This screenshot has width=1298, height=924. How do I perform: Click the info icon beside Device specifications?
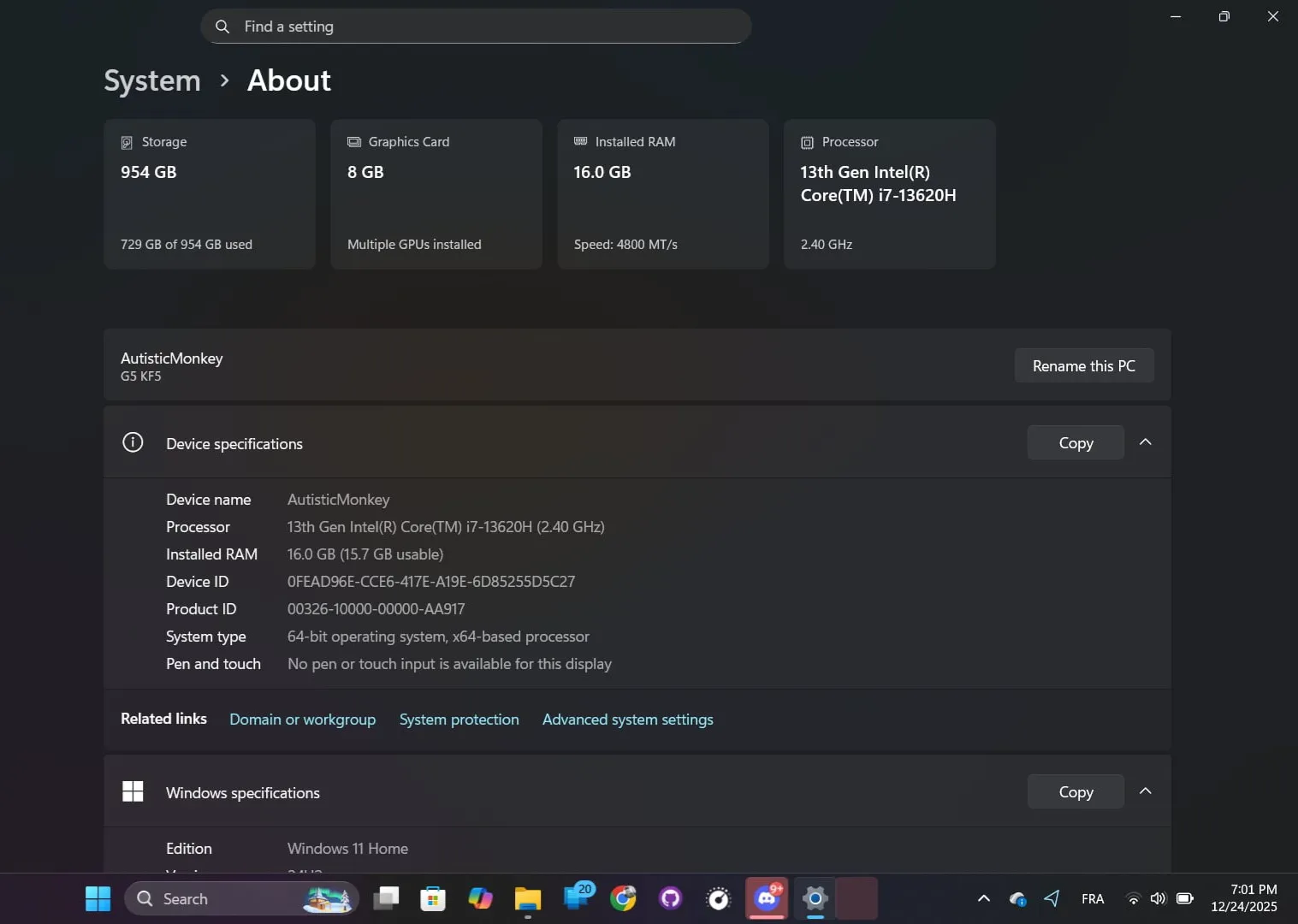tap(133, 442)
